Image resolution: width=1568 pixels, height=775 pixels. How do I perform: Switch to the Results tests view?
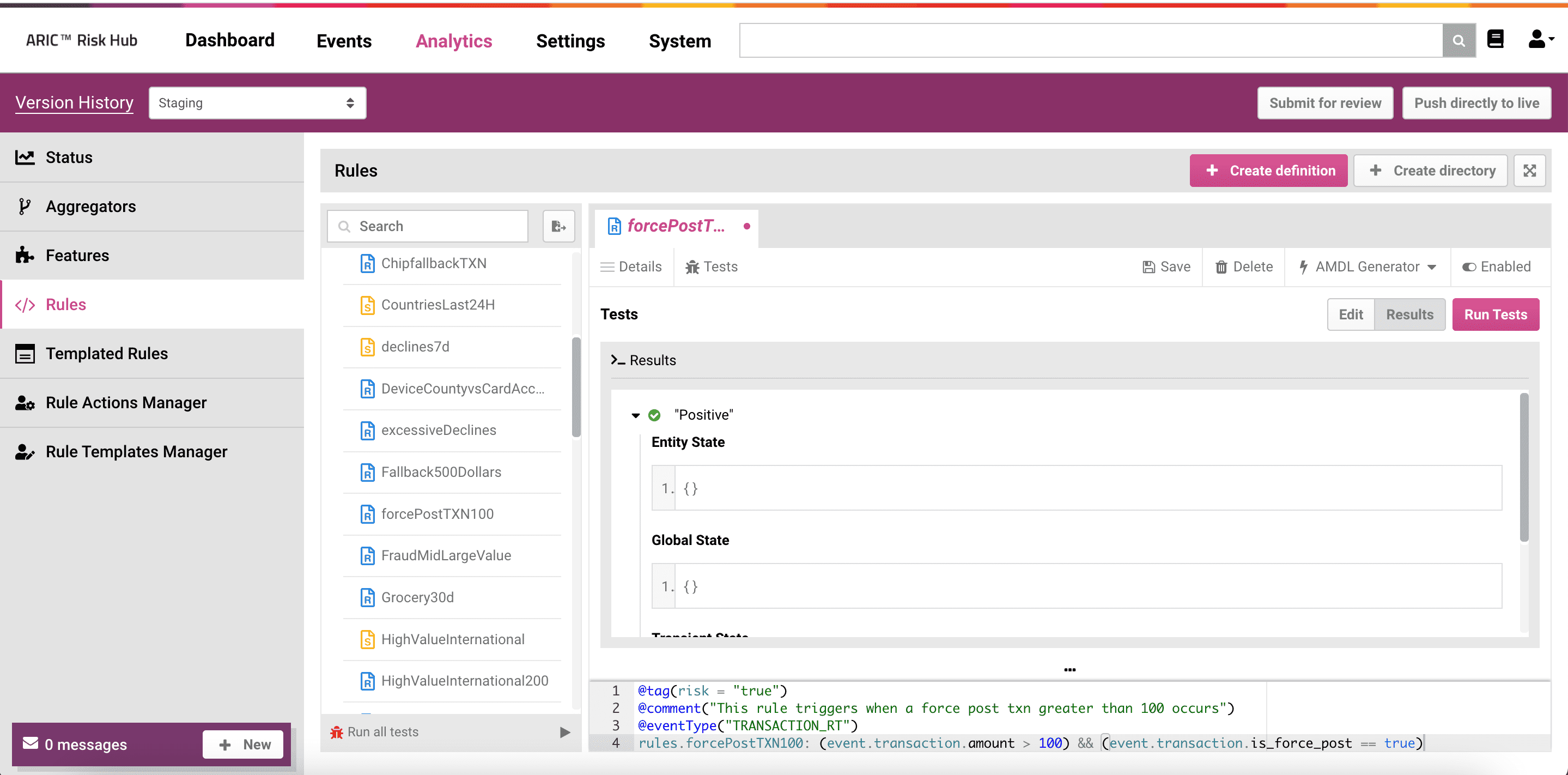pos(1410,315)
